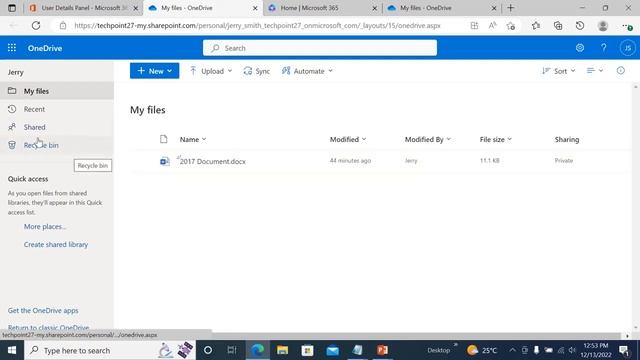
Task: Open File Explorer from taskbar
Action: tap(282, 350)
